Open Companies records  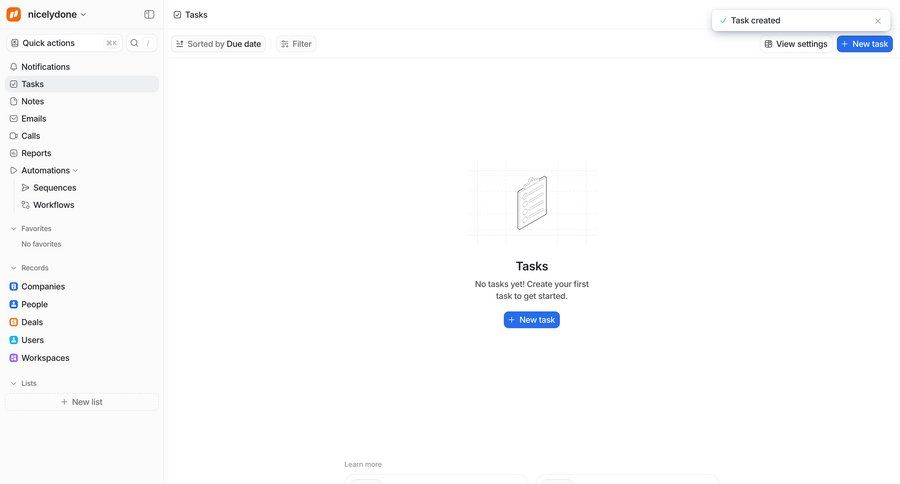click(82, 286)
